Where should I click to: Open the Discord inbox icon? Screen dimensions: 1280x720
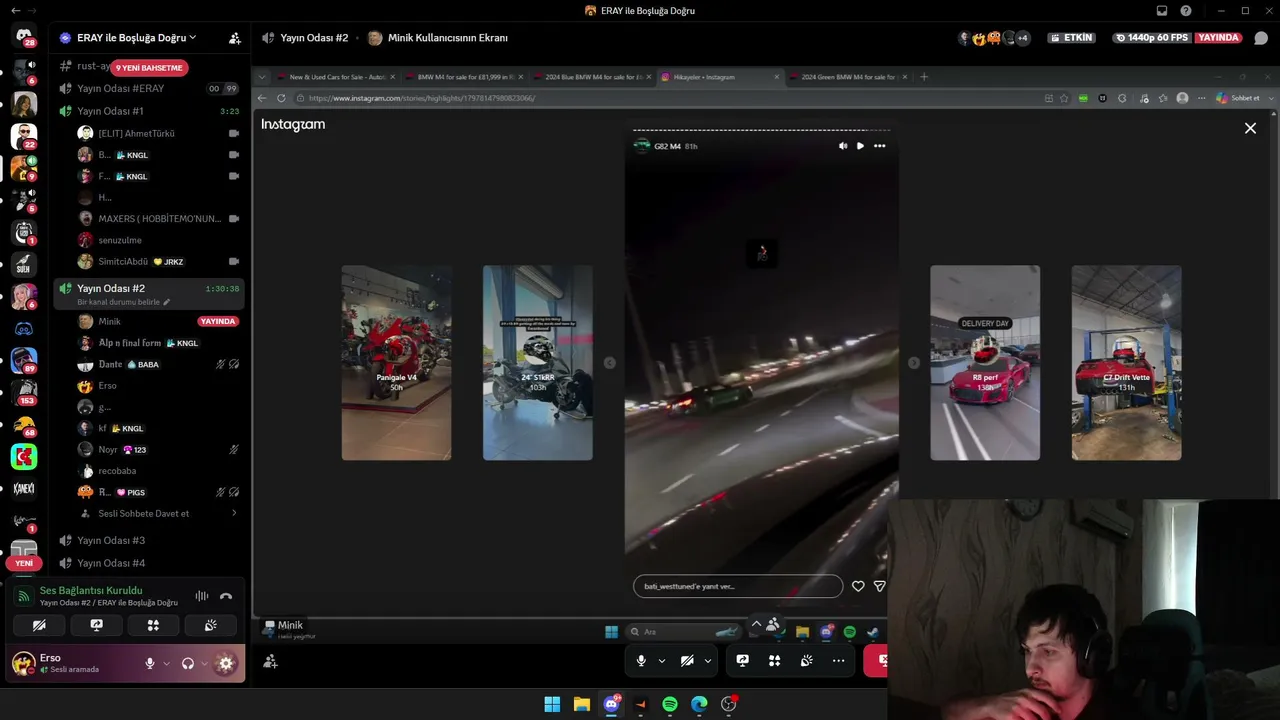click(1162, 11)
